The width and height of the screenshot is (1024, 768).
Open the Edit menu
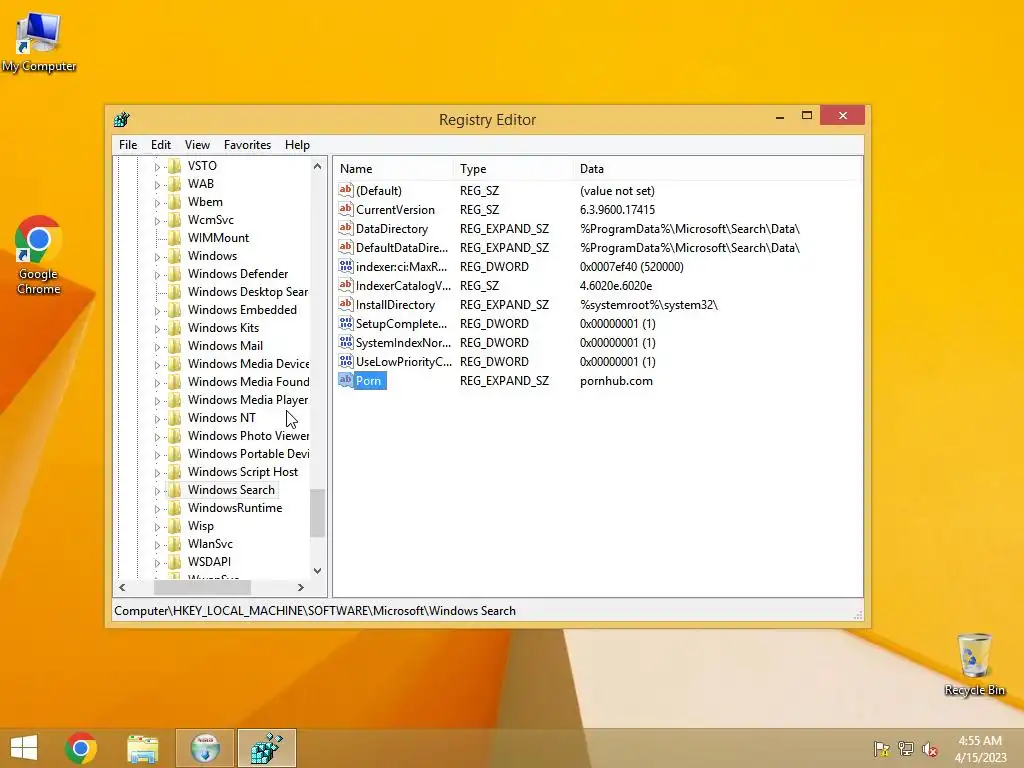(x=161, y=145)
